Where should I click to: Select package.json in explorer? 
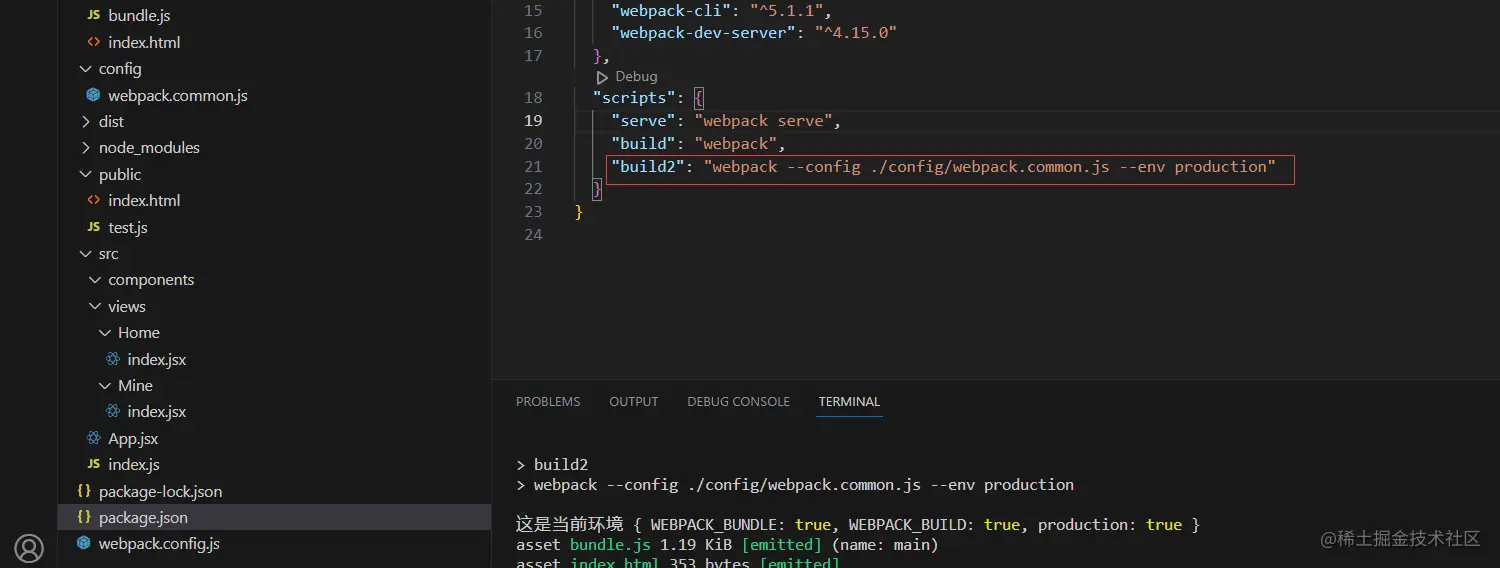[143, 517]
